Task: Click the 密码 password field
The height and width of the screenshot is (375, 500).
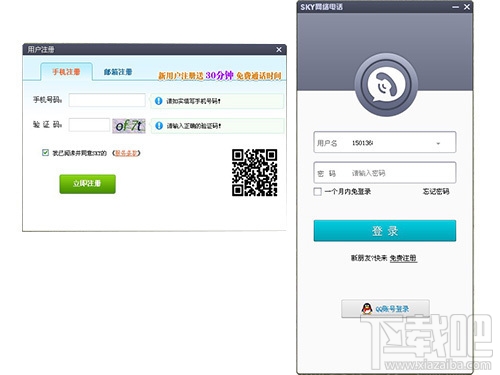Action: click(x=385, y=173)
